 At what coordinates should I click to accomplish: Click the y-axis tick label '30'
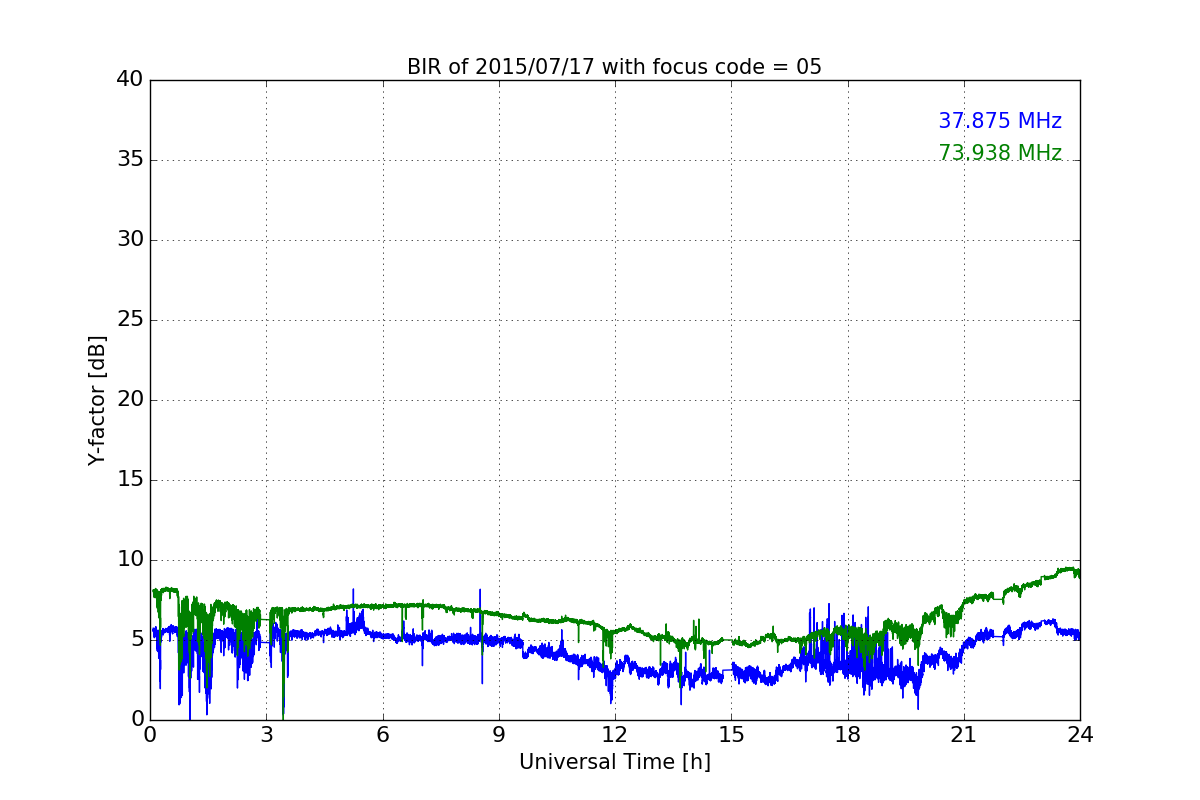point(131,239)
